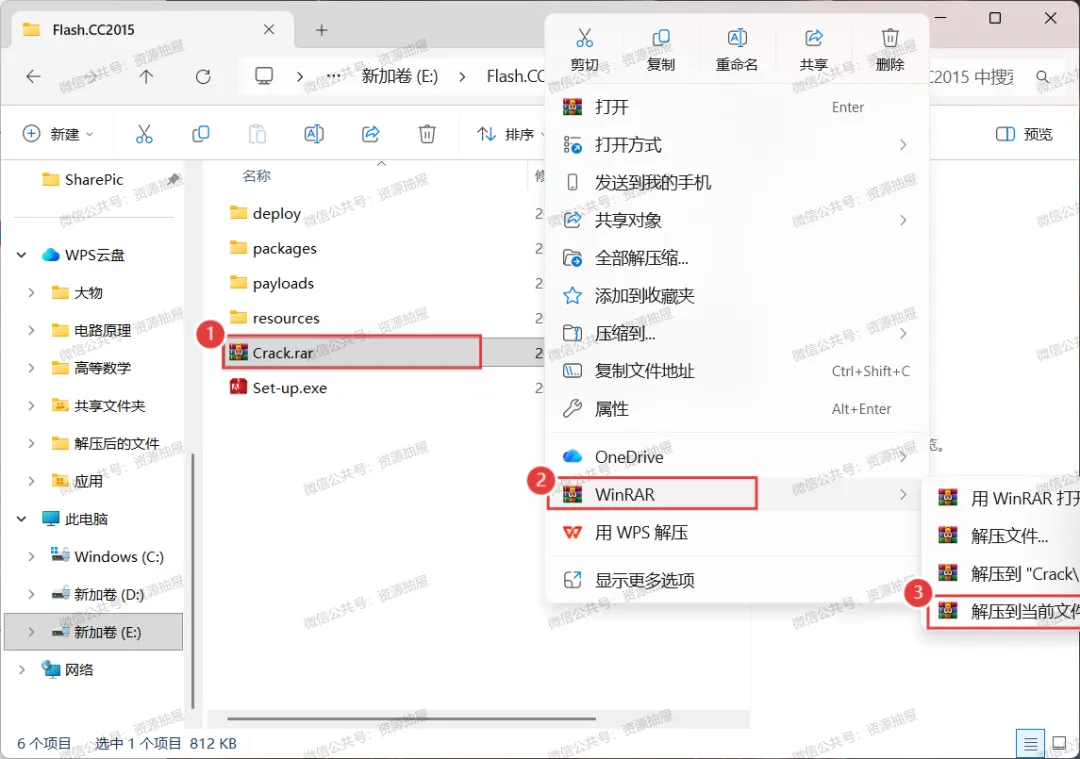Click the Cut icon in context menu
This screenshot has height=759, width=1080.
584,38
